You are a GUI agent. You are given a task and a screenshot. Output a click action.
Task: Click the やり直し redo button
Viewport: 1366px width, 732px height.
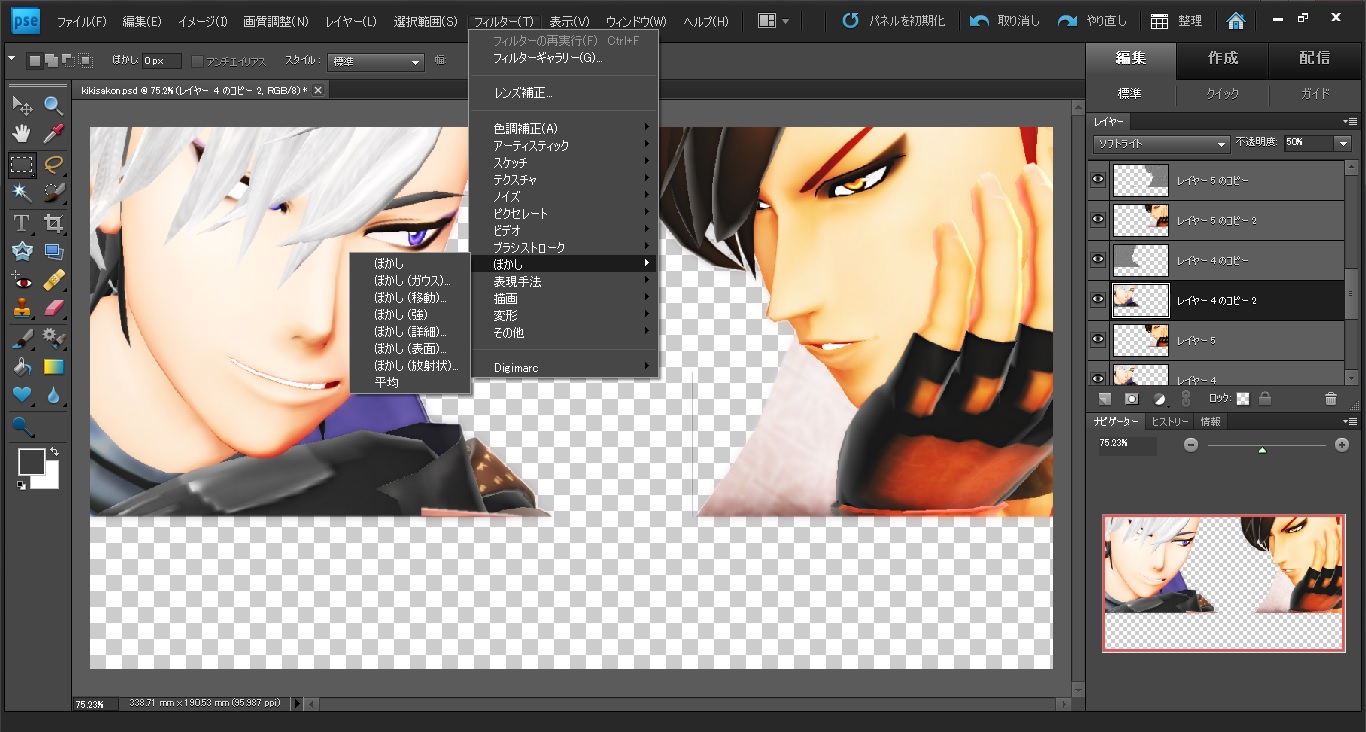coord(1092,21)
